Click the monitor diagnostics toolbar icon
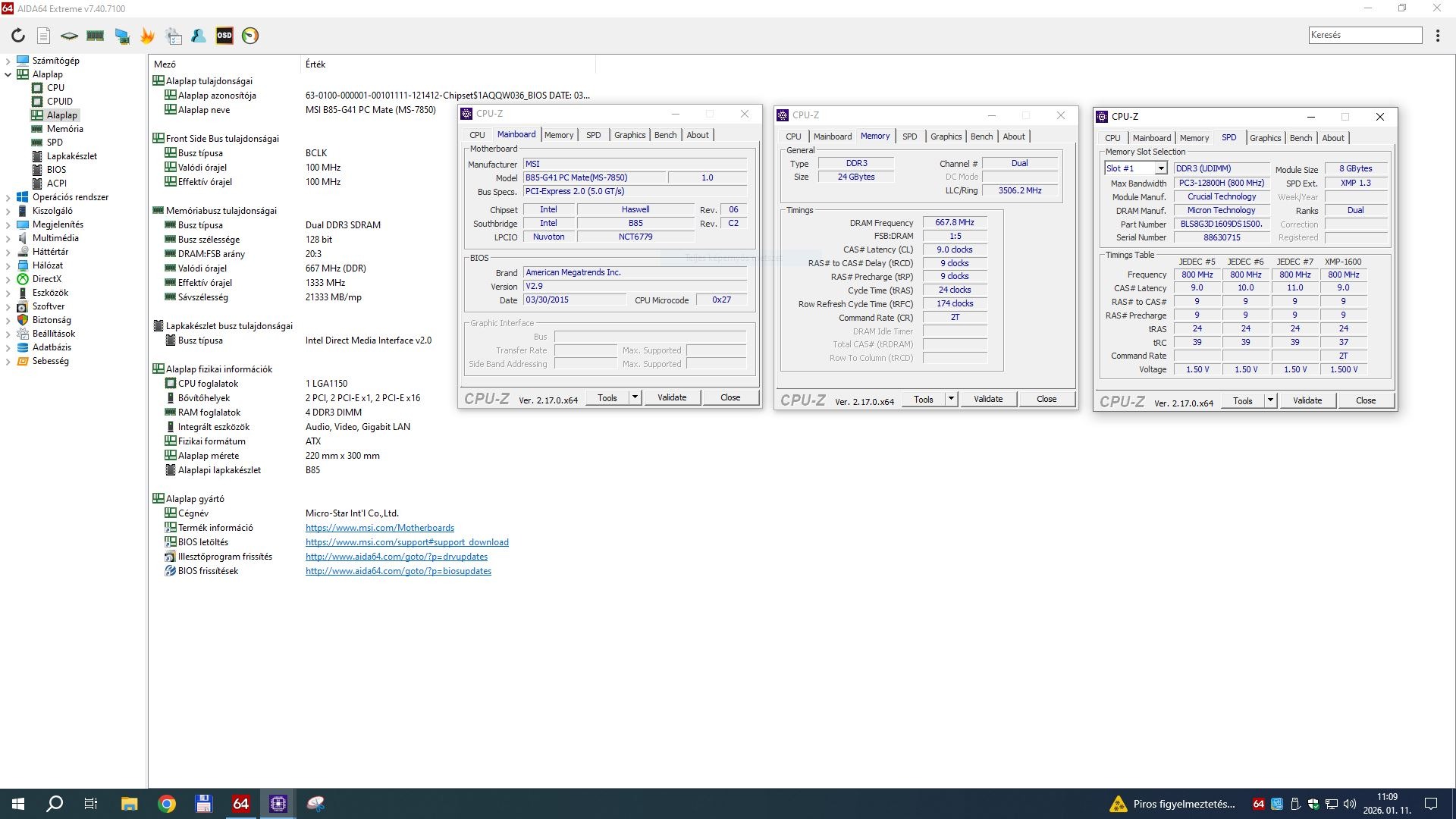 point(121,36)
